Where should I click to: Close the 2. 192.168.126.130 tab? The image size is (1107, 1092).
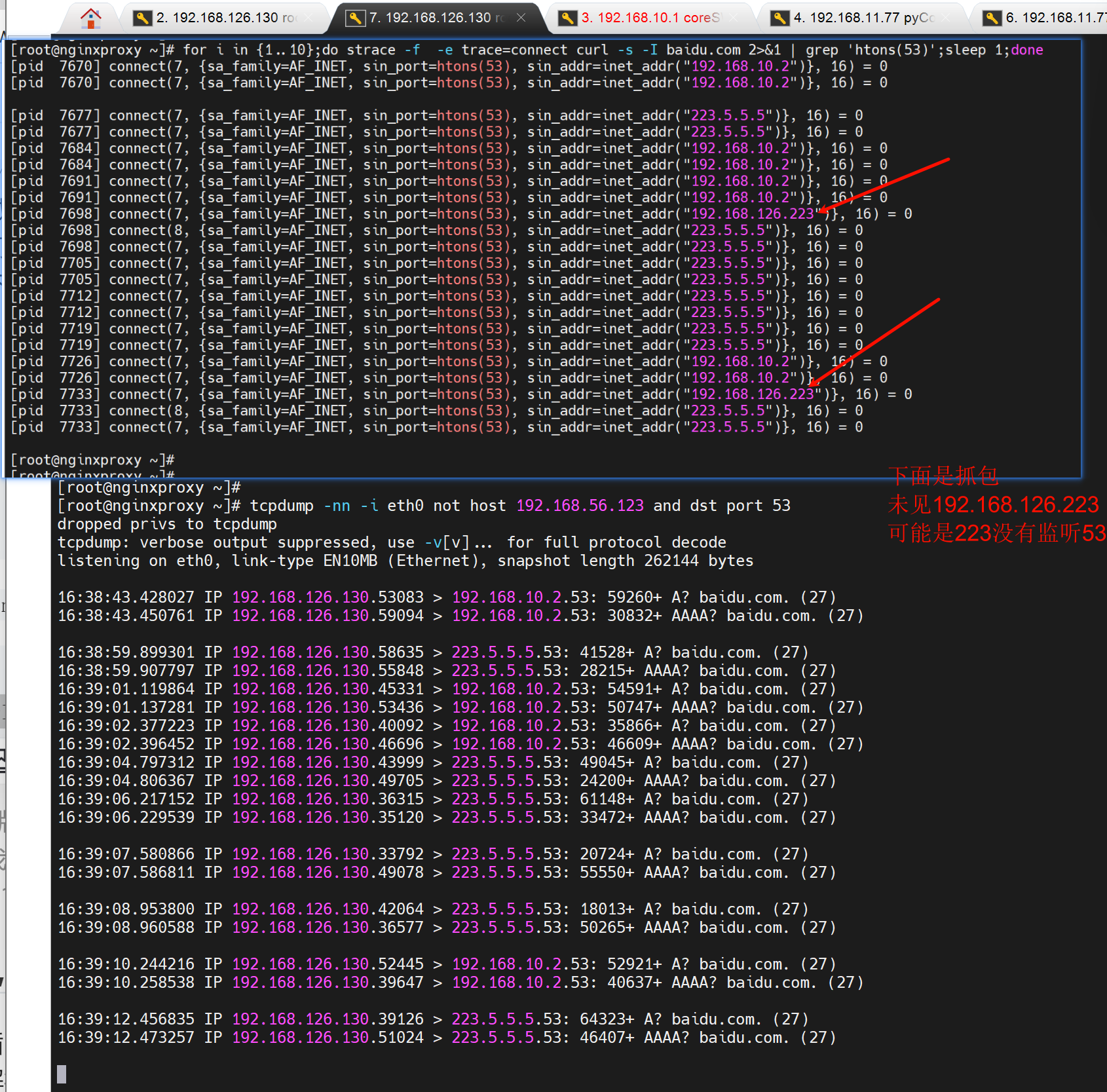pyautogui.click(x=309, y=18)
